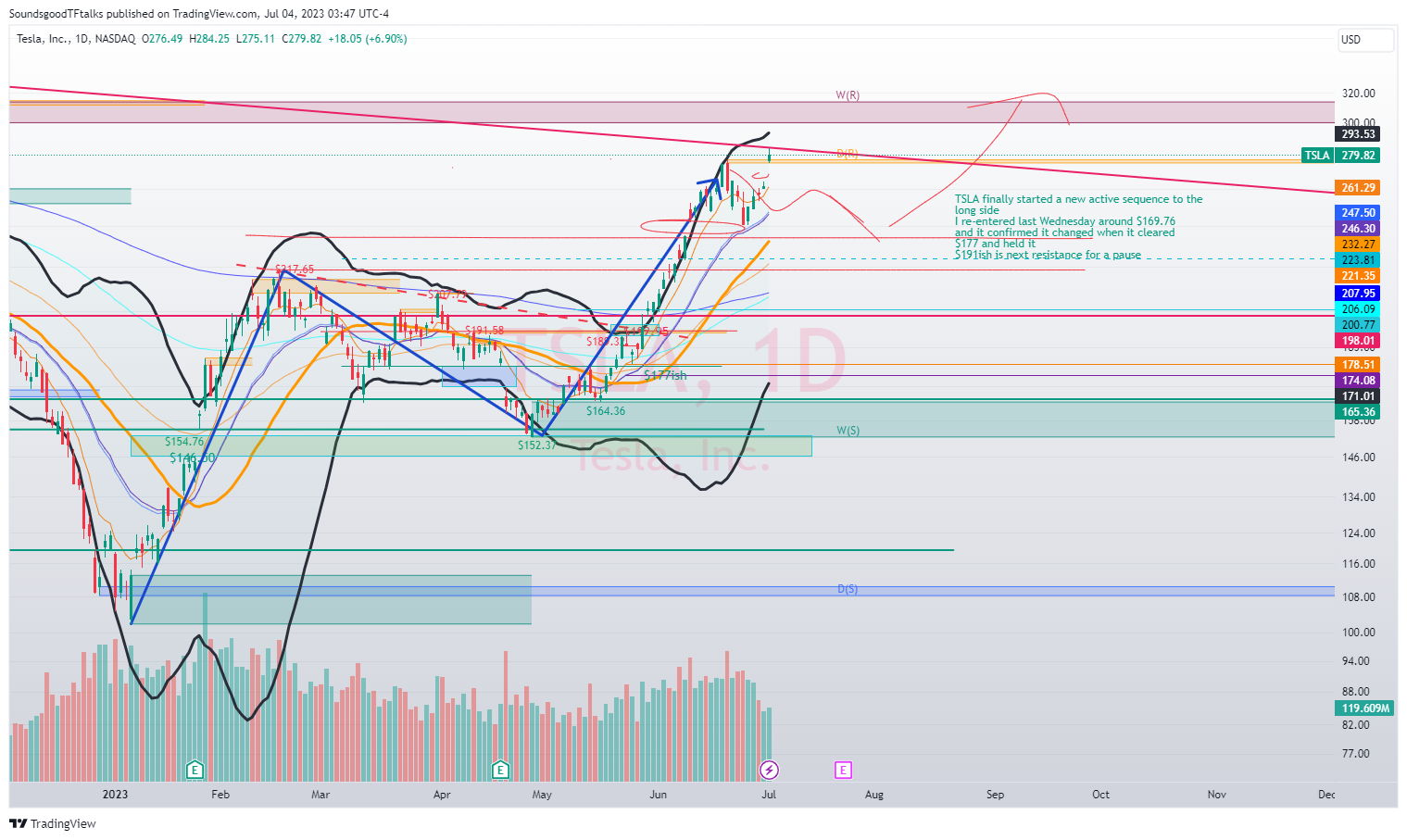Click the Sep label on time axis
Screen dimensions: 1407x840
click(995, 795)
